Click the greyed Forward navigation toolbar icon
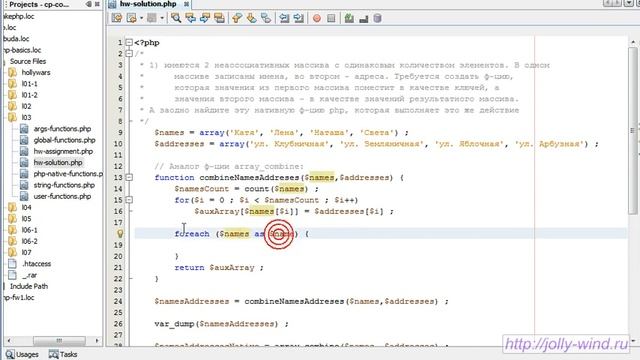This screenshot has width=640, height=360. click(x=151, y=18)
